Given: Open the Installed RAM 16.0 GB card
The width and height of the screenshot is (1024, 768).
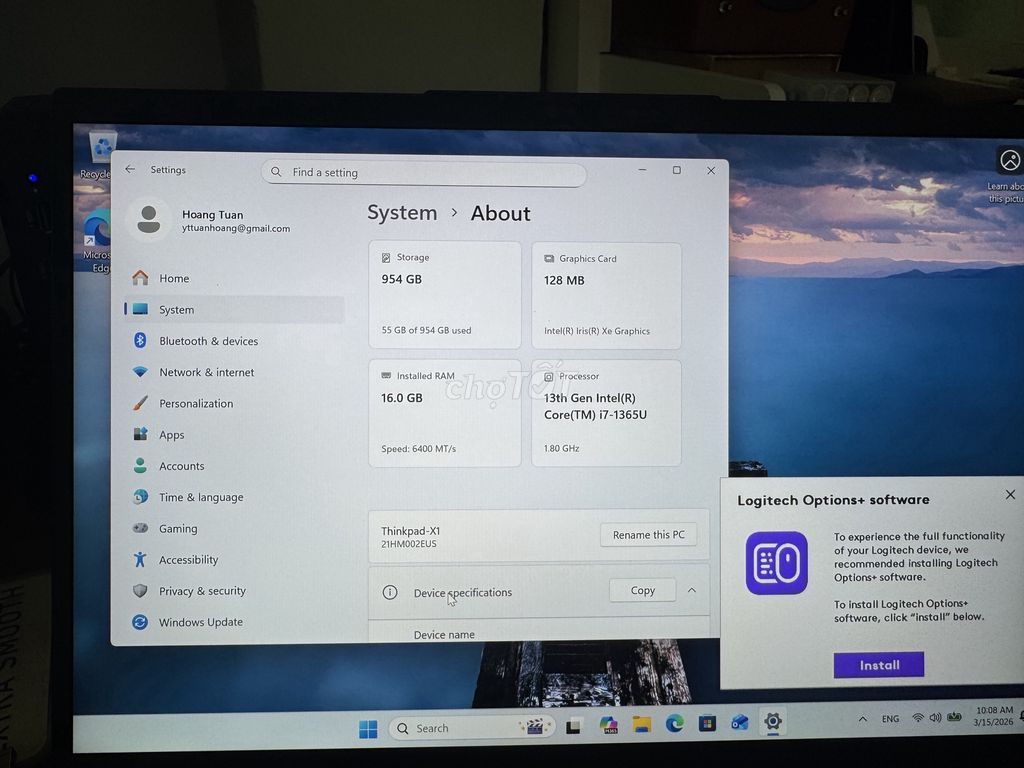Looking at the screenshot, I should point(445,413).
